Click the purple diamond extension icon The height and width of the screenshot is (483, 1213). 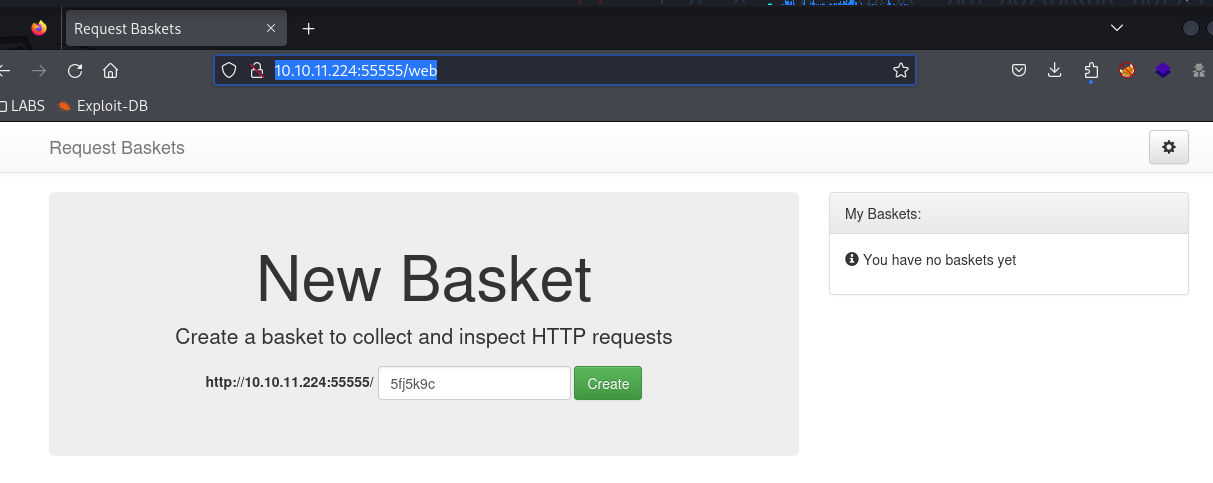click(x=1162, y=70)
